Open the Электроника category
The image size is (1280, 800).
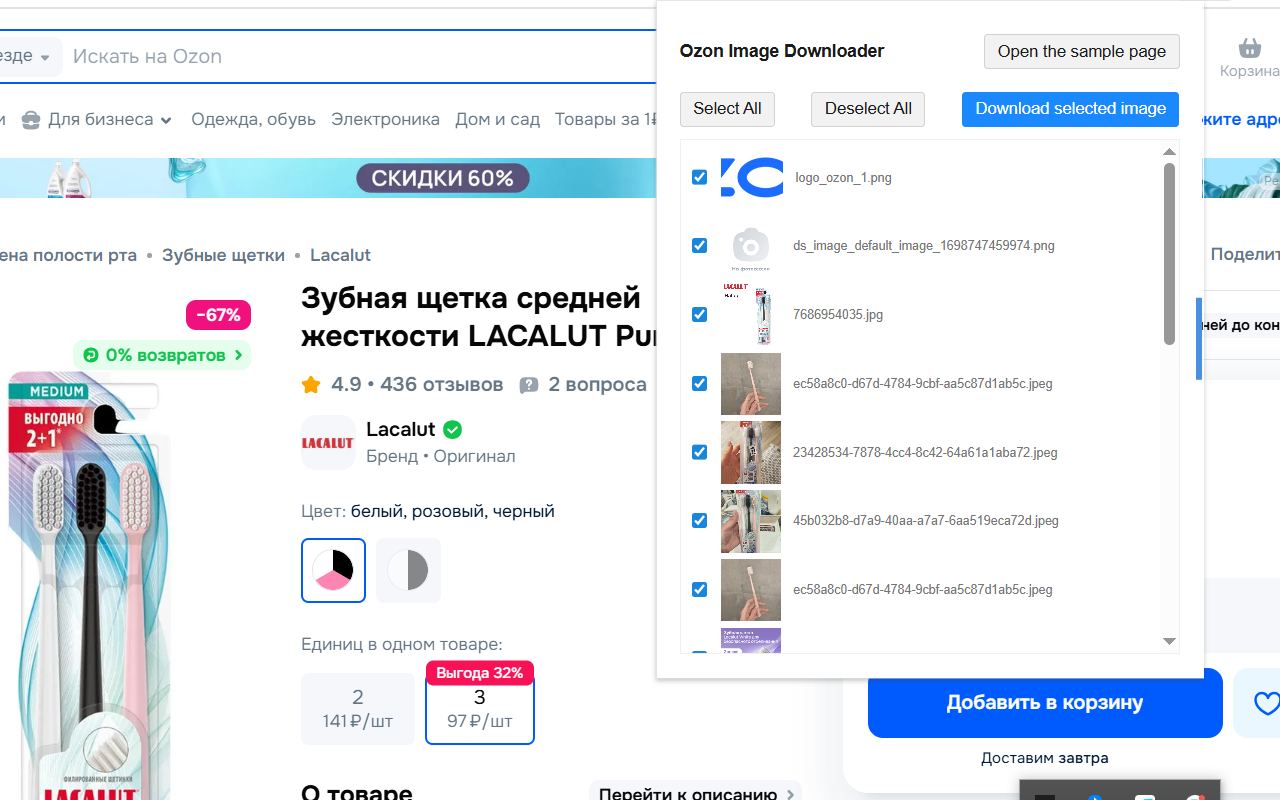pyautogui.click(x=386, y=119)
